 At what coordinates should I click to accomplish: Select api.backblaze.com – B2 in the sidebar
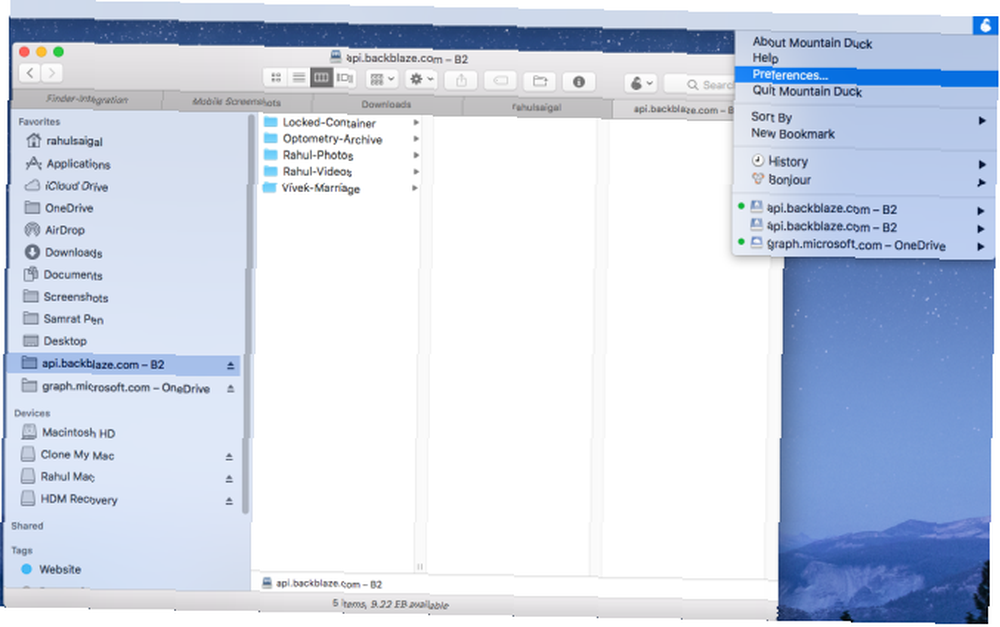tap(123, 364)
